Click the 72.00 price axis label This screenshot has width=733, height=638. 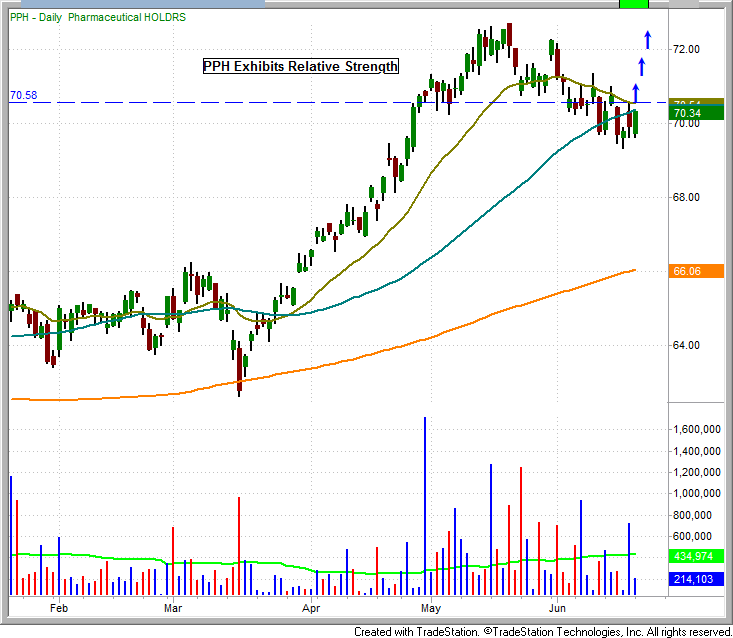point(686,49)
